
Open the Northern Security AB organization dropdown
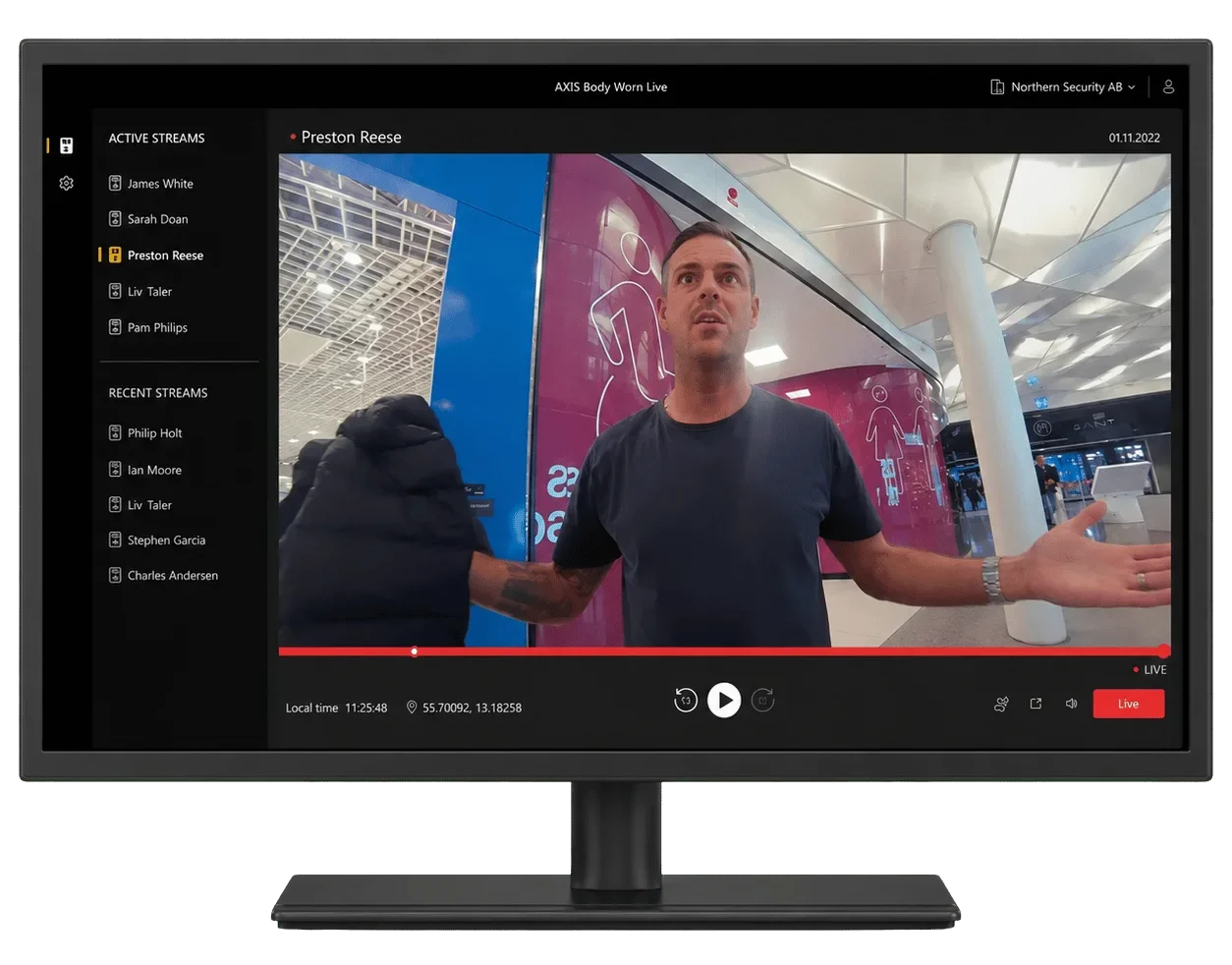click(1063, 87)
